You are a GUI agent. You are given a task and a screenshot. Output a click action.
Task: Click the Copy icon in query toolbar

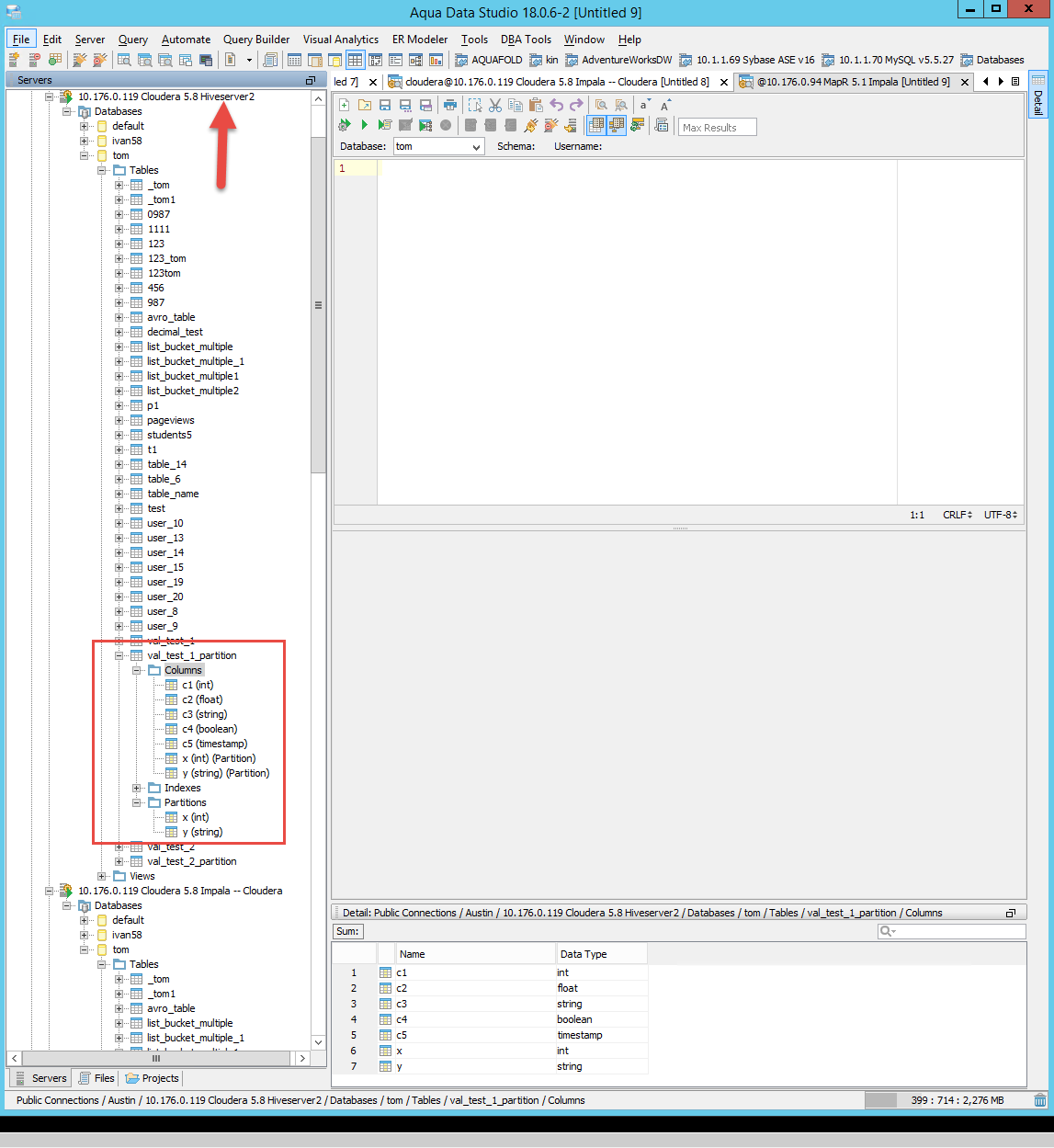[516, 105]
